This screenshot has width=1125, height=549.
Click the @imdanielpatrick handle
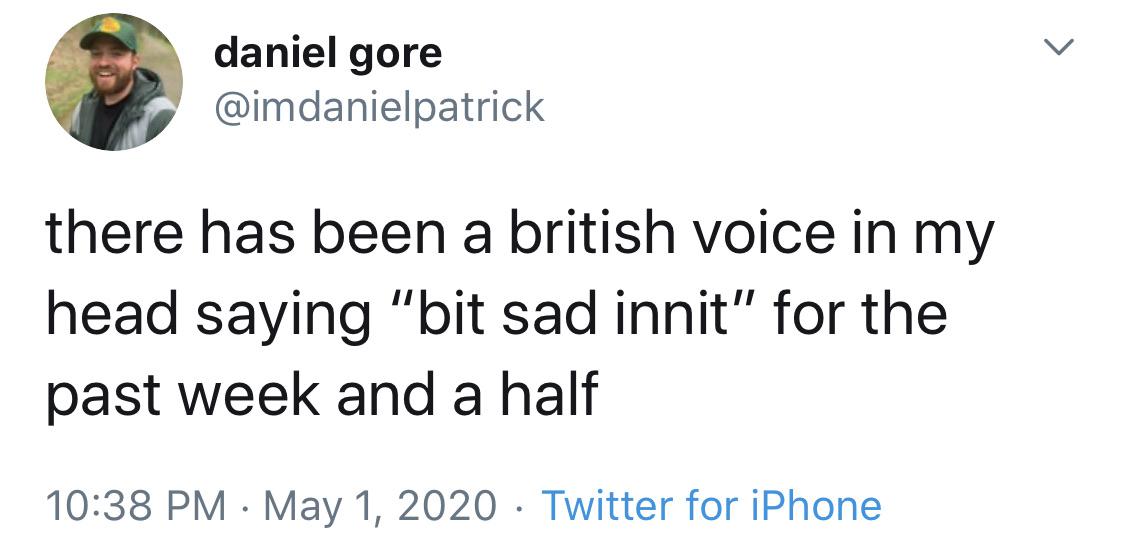[x=379, y=105]
